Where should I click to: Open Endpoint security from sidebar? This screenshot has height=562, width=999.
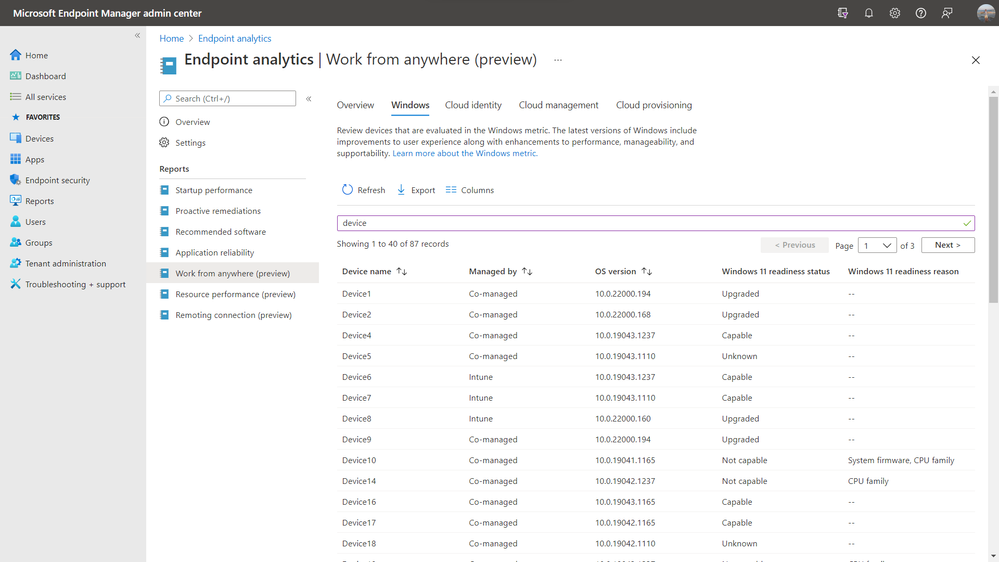click(57, 181)
